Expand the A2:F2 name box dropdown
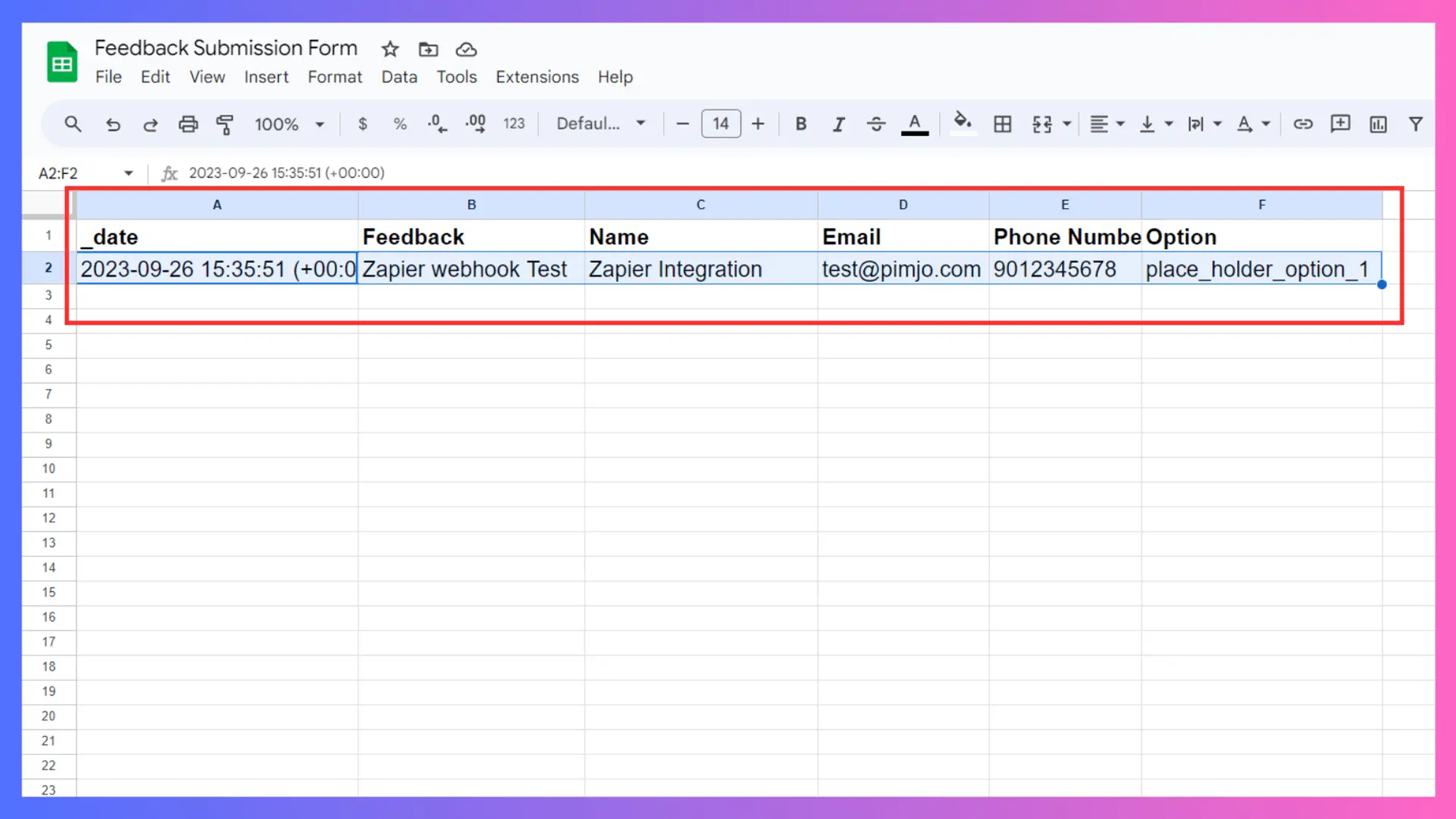 coord(128,173)
